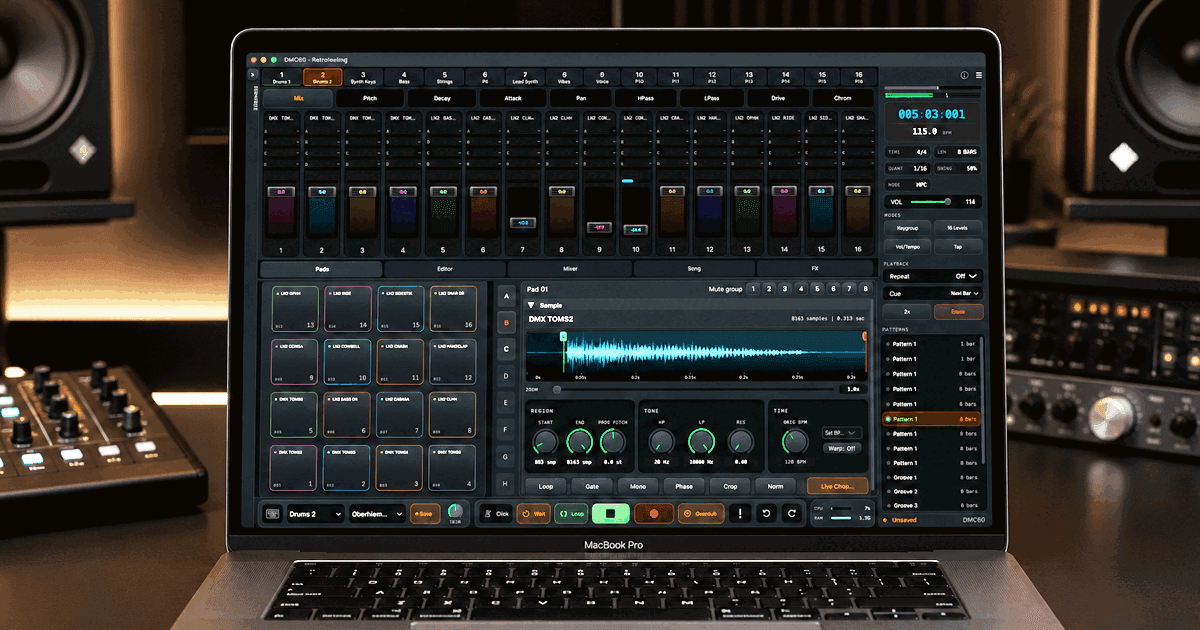Select track tab 3 Synth Keys
This screenshot has height=630, width=1200.
[363, 76]
